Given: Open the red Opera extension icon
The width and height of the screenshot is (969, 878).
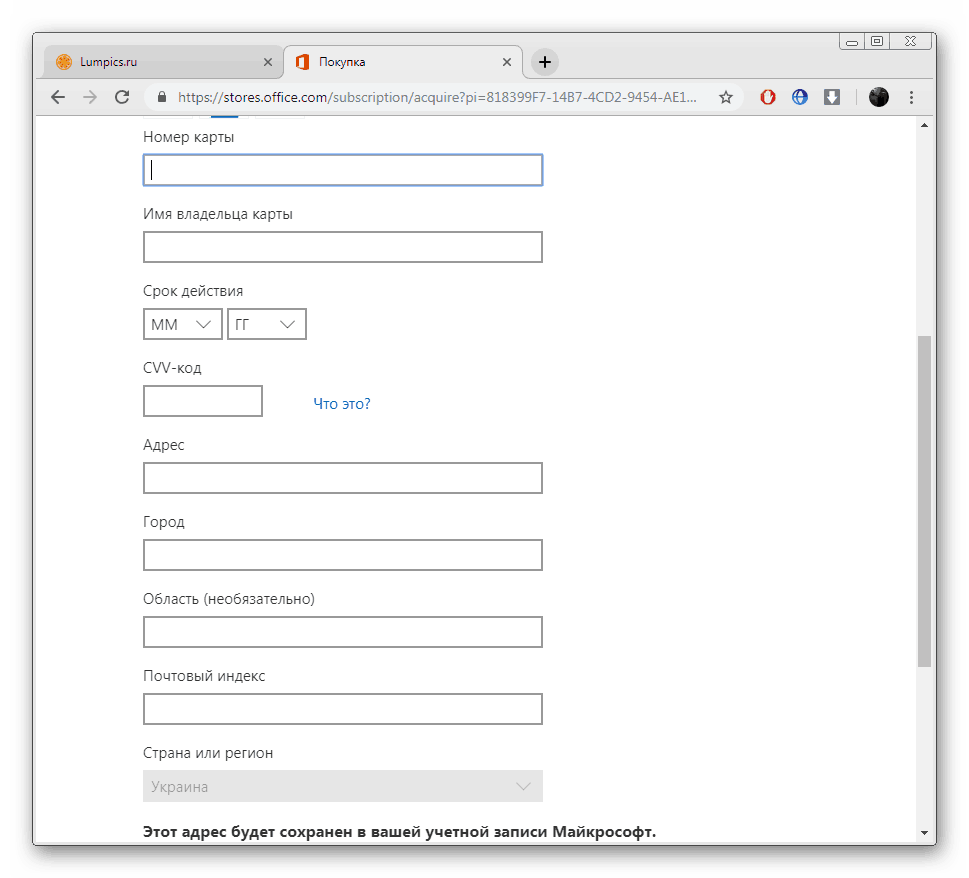Looking at the screenshot, I should click(x=768, y=97).
